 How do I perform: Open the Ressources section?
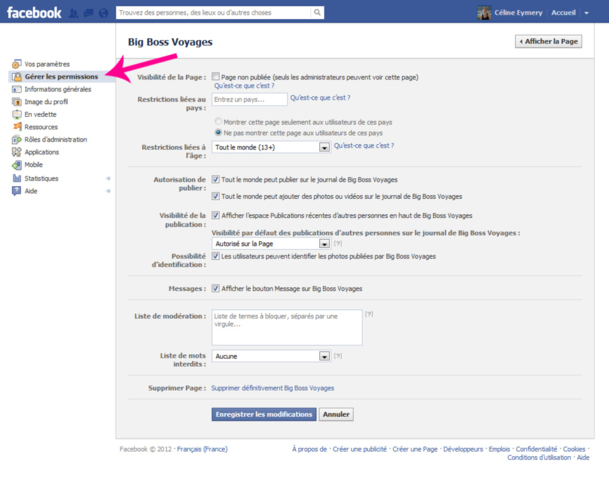pyautogui.click(x=41, y=127)
